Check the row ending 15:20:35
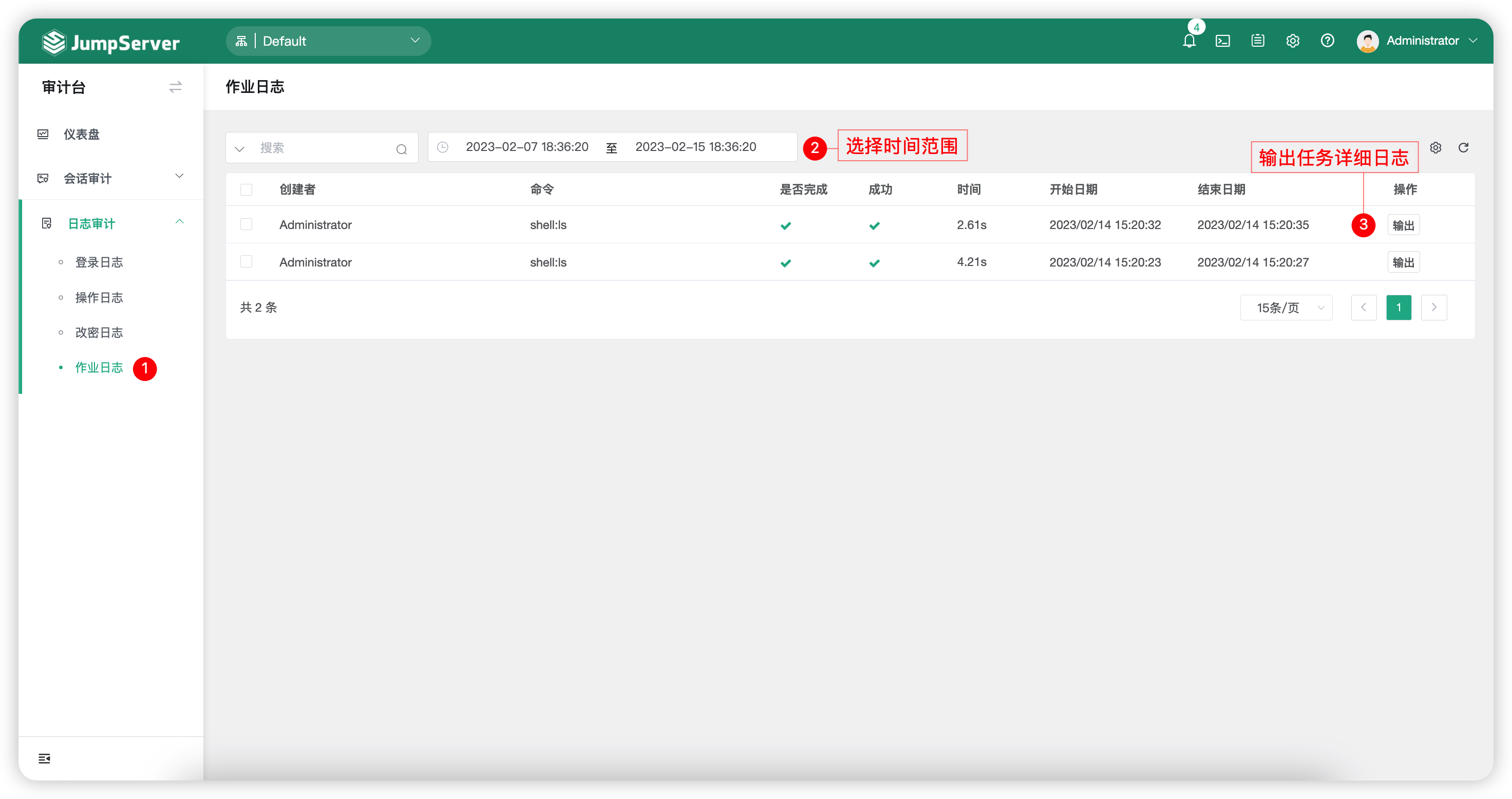Viewport: 1512px width, 799px height. click(247, 225)
